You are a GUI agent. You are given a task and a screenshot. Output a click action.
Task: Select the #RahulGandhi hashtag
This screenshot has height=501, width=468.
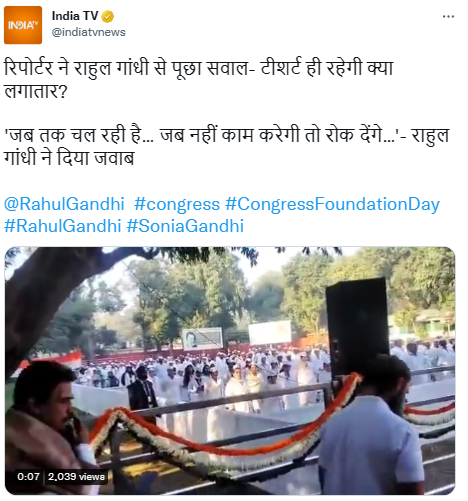62,226
